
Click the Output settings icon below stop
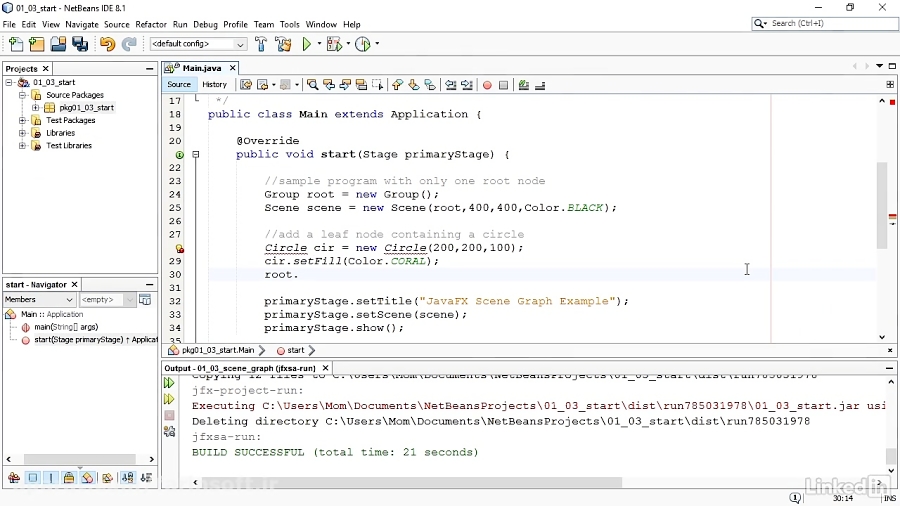(169, 431)
